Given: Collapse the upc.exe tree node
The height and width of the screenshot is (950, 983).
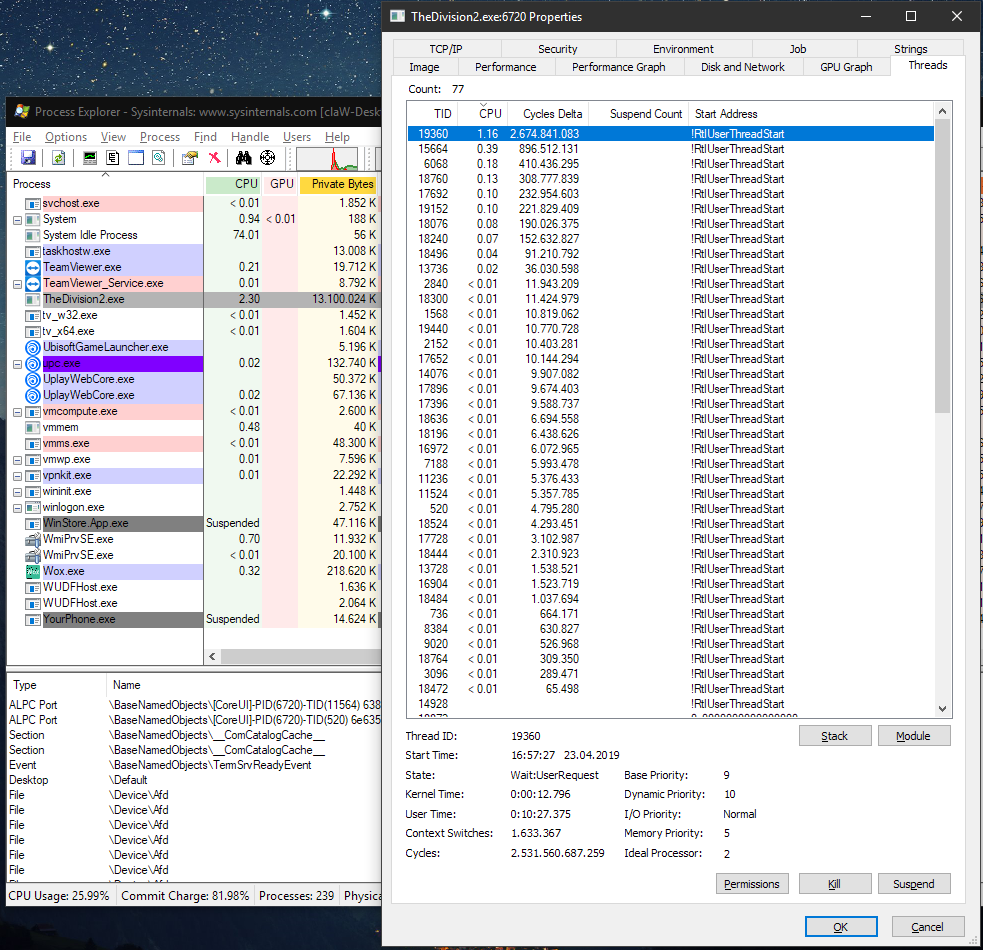Looking at the screenshot, I should click(18, 364).
